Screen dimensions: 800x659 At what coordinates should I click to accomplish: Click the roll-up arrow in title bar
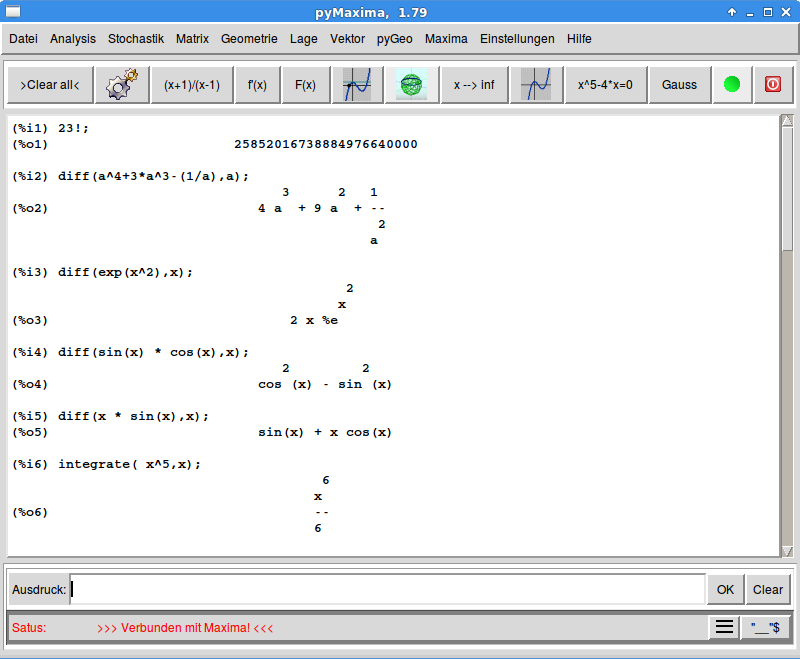pyautogui.click(x=732, y=12)
